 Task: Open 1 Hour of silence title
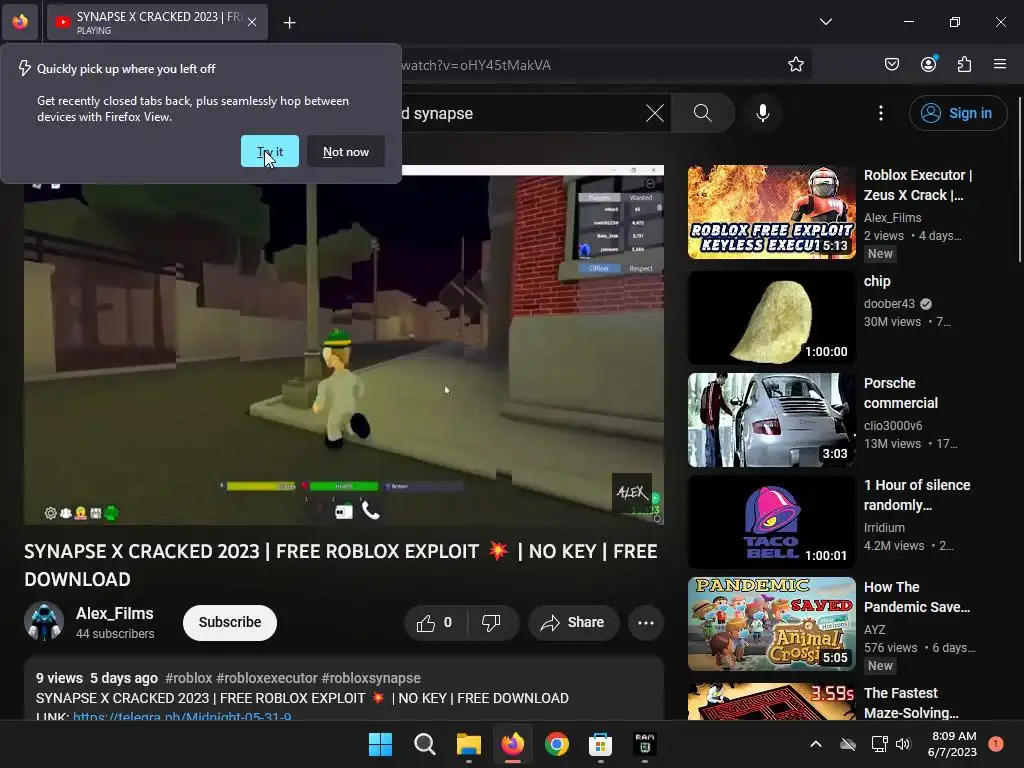(x=917, y=495)
